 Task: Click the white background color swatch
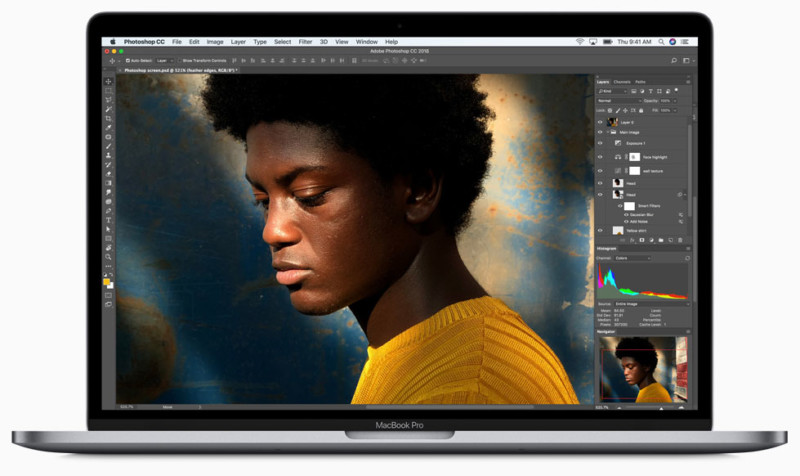click(111, 286)
